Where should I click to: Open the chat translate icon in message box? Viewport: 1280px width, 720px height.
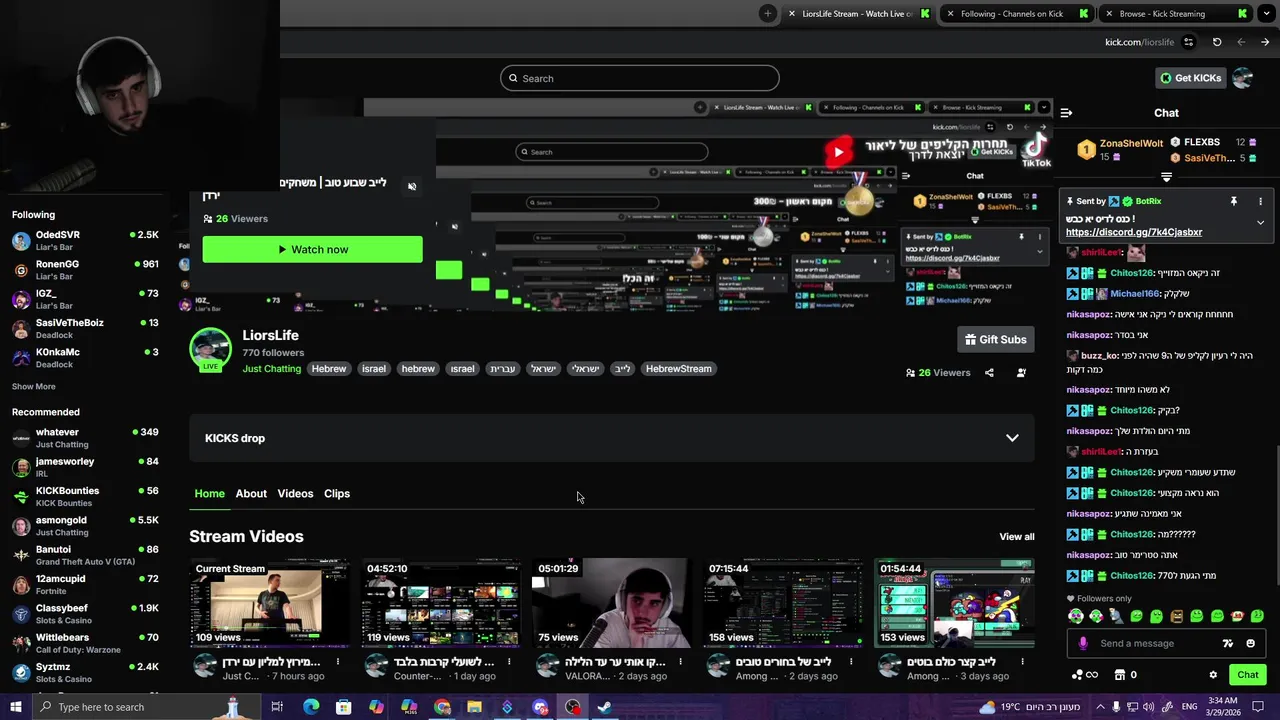tap(1228, 643)
